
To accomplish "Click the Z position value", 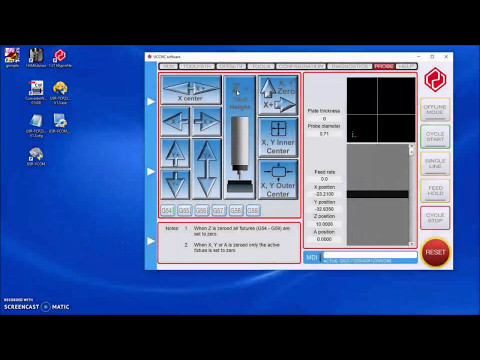I will click(324, 224).
